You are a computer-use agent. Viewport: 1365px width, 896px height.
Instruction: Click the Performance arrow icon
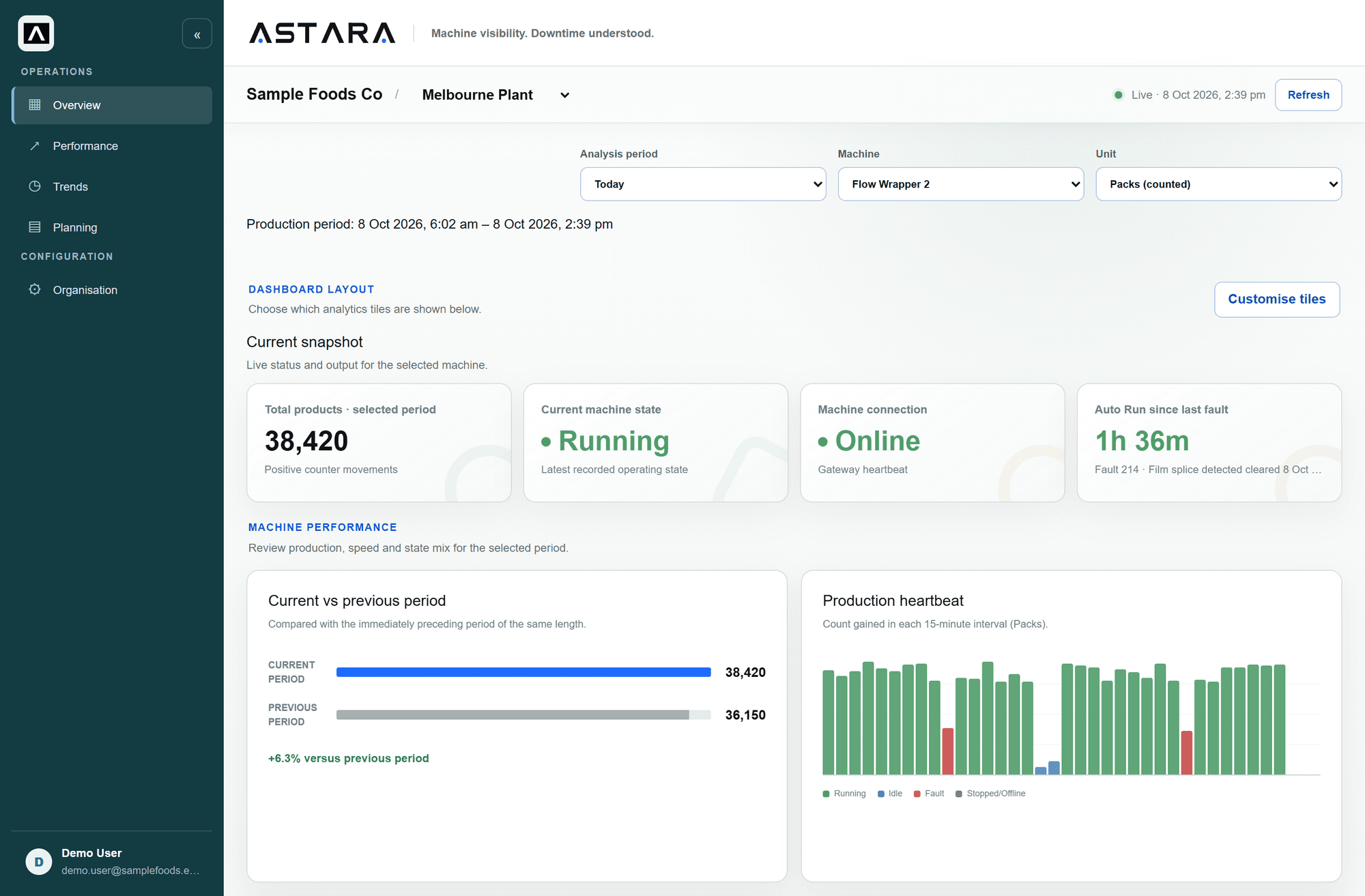(x=35, y=145)
